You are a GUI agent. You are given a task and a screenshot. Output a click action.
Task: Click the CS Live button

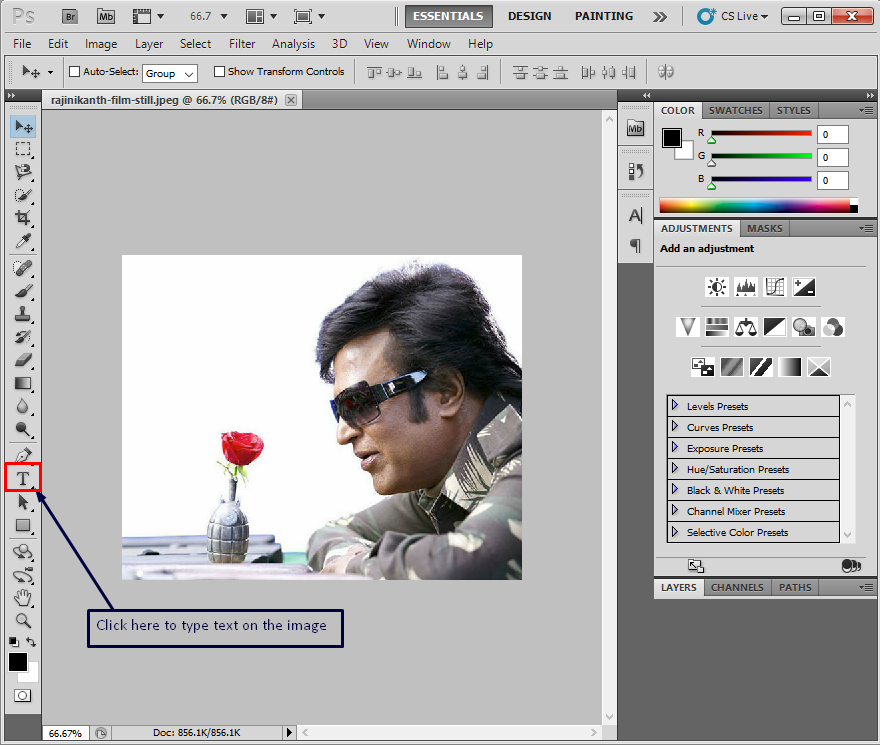(x=731, y=16)
